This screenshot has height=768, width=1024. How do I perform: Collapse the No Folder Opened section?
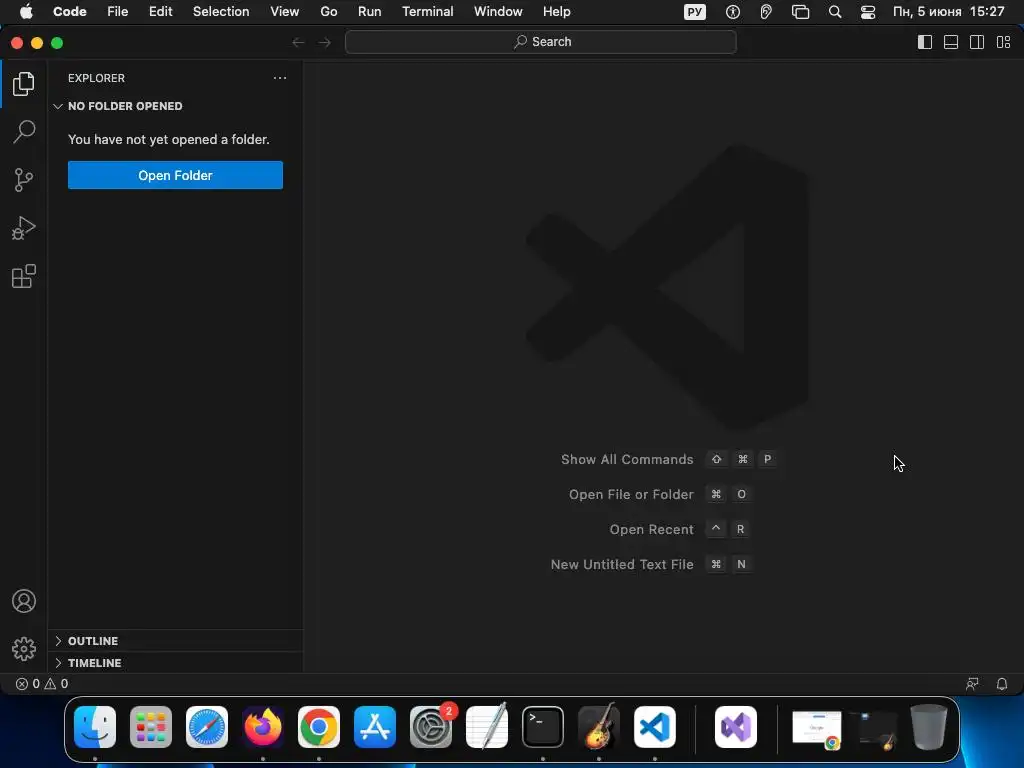pyautogui.click(x=175, y=106)
